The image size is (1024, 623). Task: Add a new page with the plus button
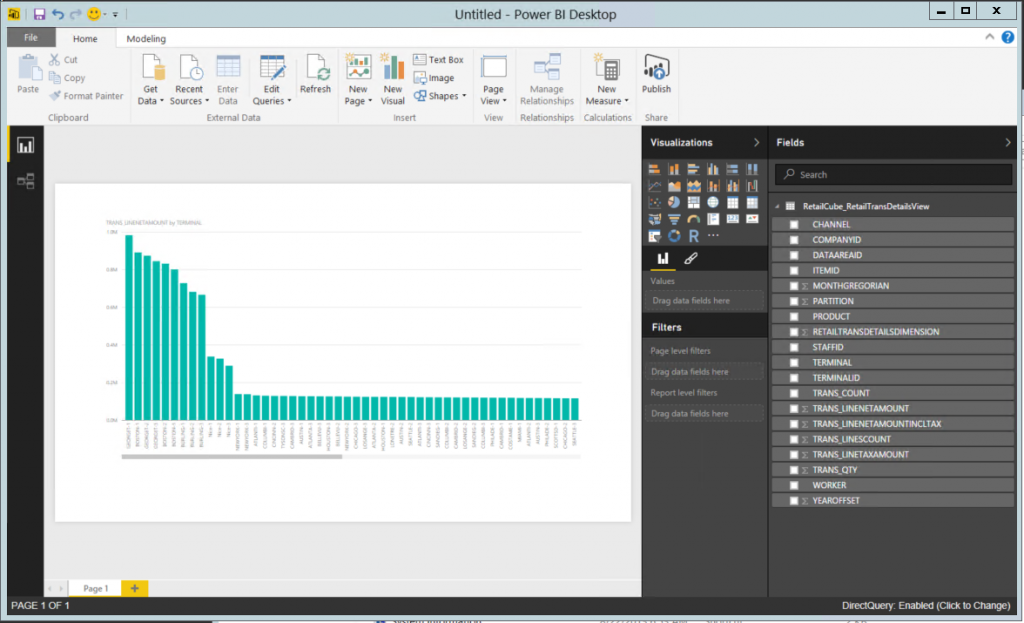coord(136,588)
